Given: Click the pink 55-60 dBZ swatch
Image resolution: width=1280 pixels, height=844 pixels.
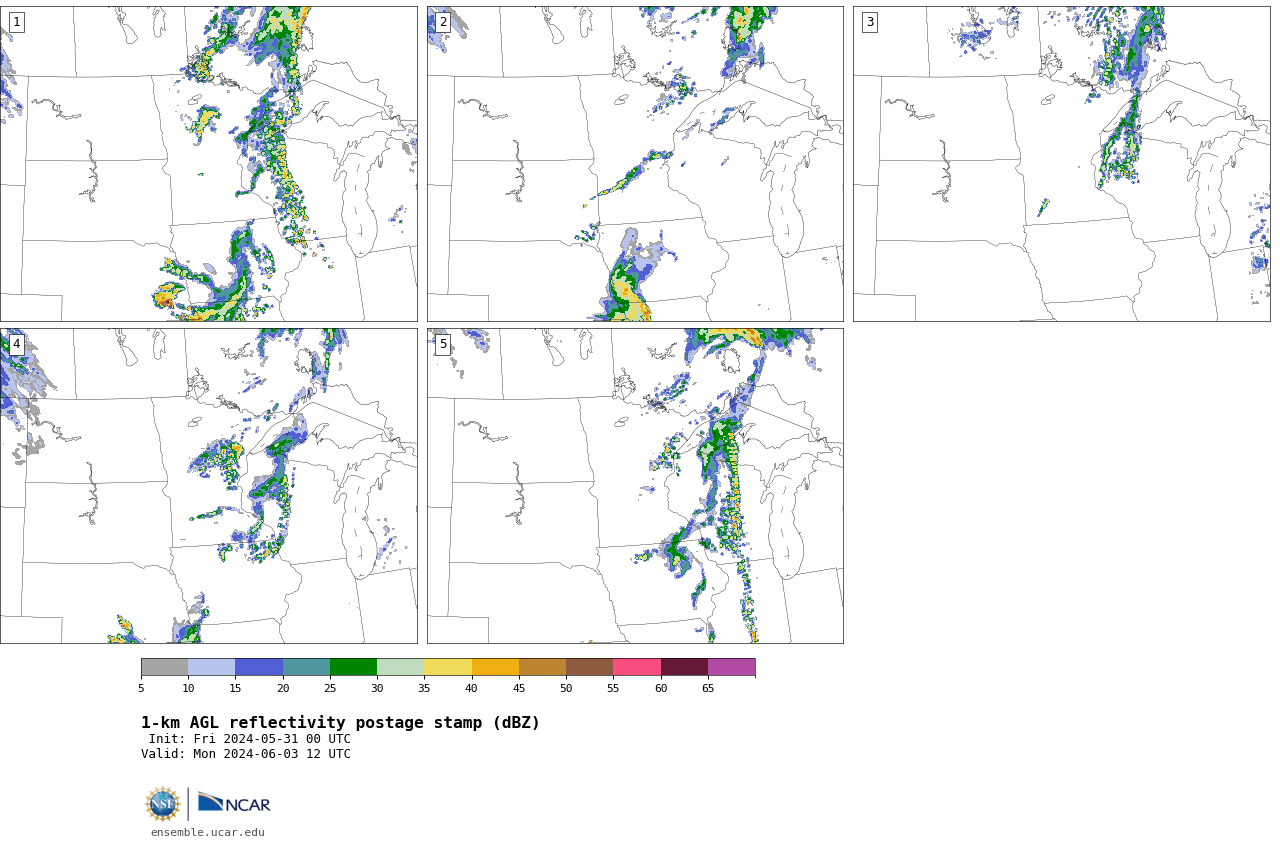Looking at the screenshot, I should click(637, 667).
